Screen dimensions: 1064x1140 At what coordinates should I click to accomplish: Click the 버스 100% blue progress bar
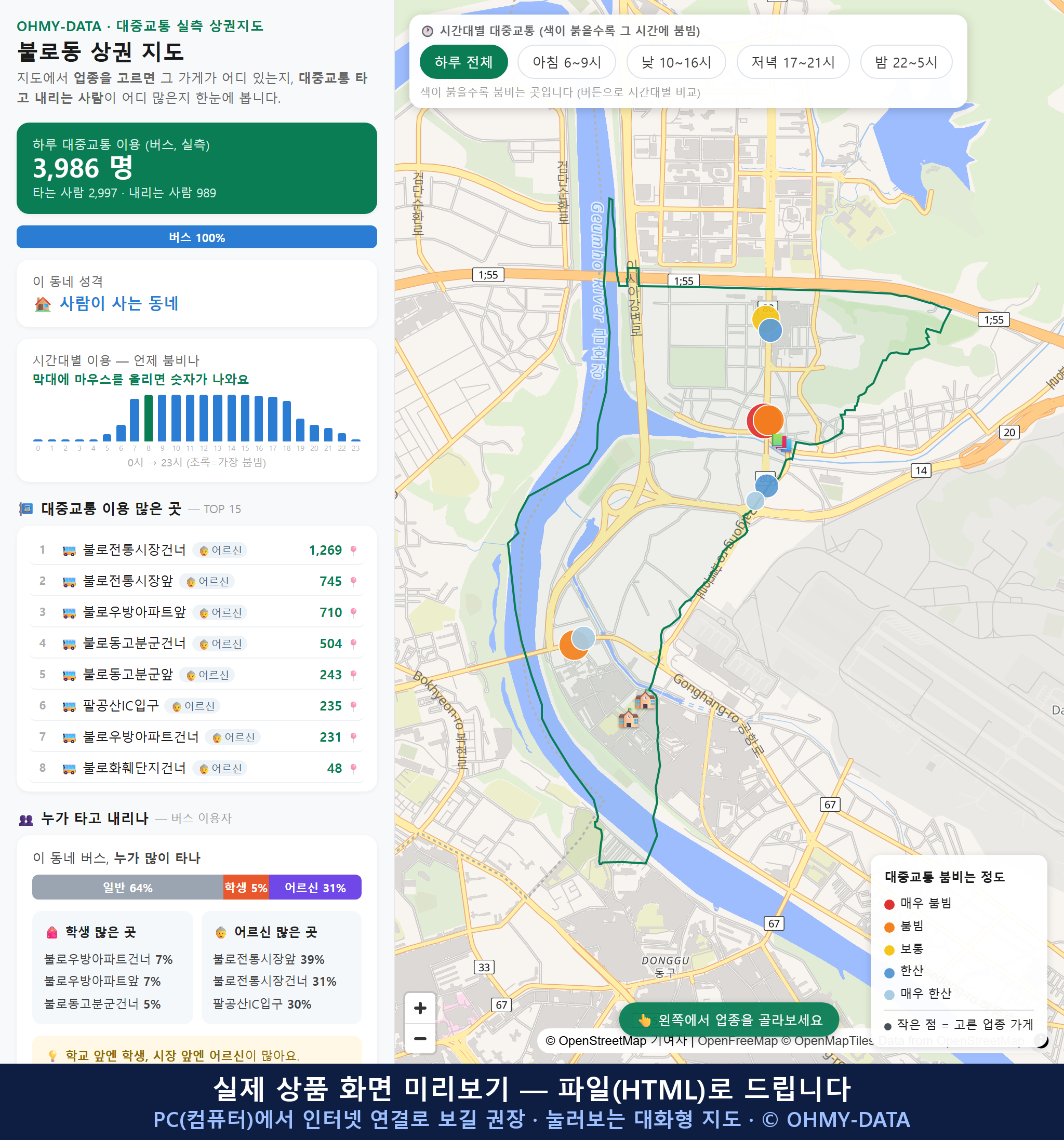(197, 237)
